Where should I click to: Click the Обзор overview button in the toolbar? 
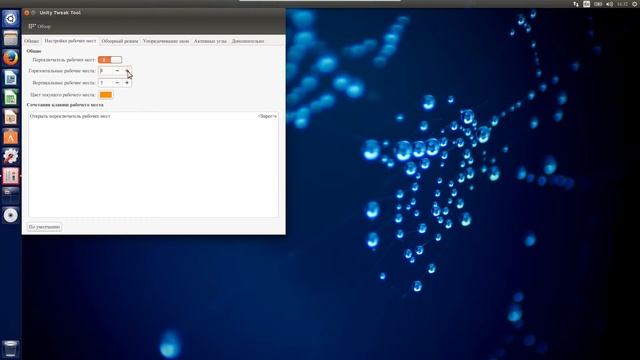[x=40, y=27]
